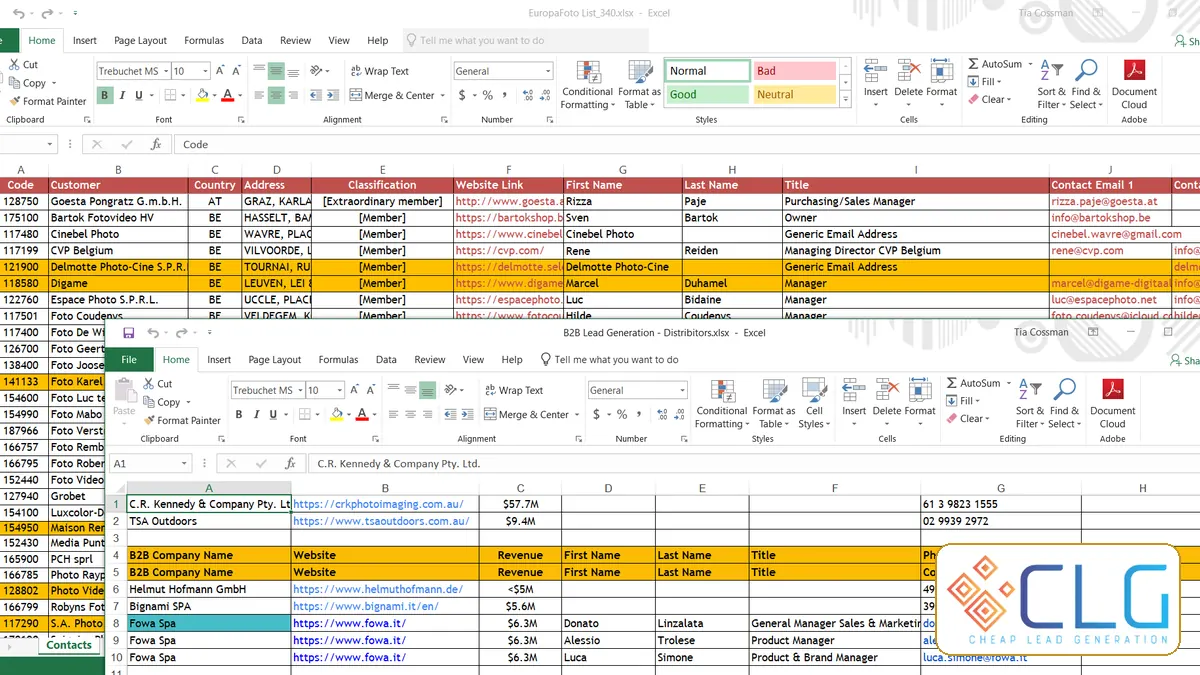The height and width of the screenshot is (675, 1200).
Task: Click Insert Function fx in B2B window
Action: click(290, 464)
